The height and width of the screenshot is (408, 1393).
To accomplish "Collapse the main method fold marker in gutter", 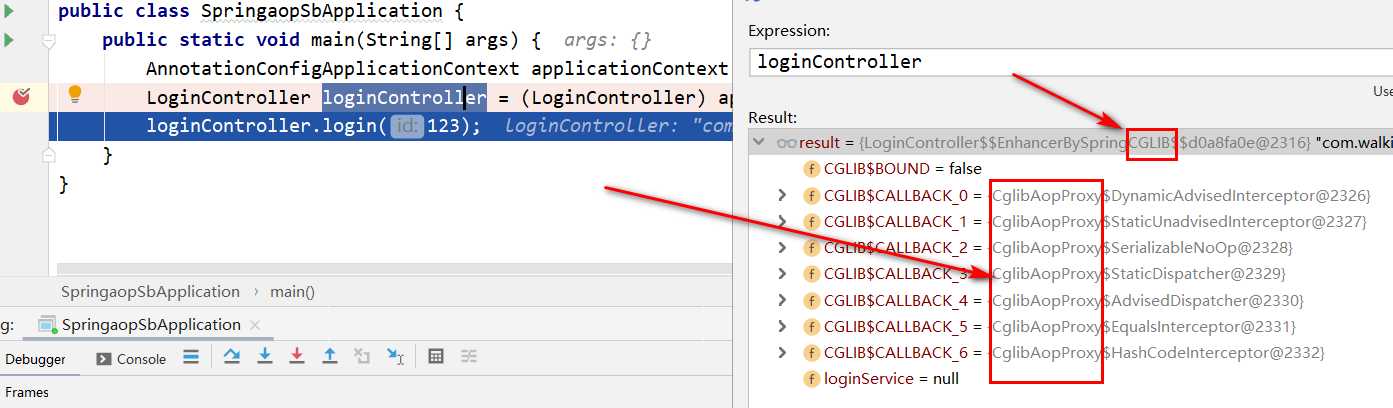I will pyautogui.click(x=48, y=41).
